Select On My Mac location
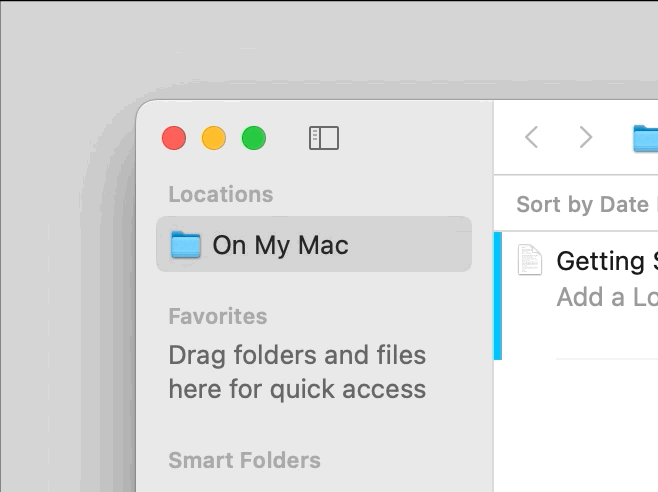This screenshot has height=492, width=658. click(314, 244)
